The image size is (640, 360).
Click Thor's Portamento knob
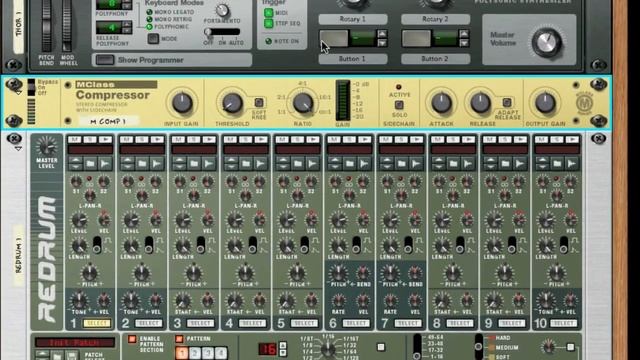222,10
